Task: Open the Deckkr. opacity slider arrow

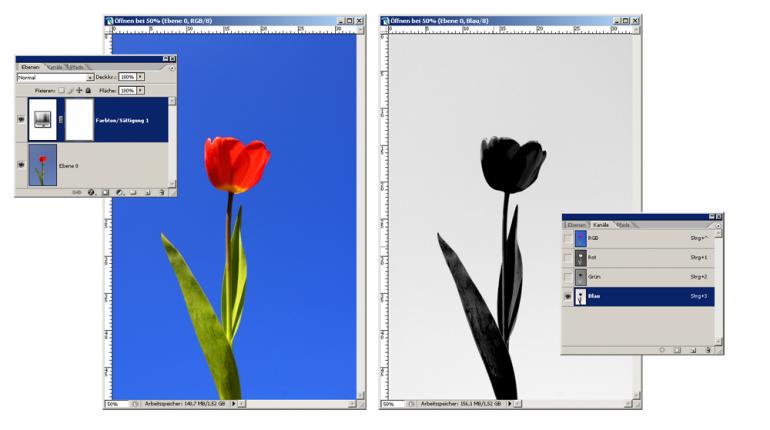Action: coord(140,77)
